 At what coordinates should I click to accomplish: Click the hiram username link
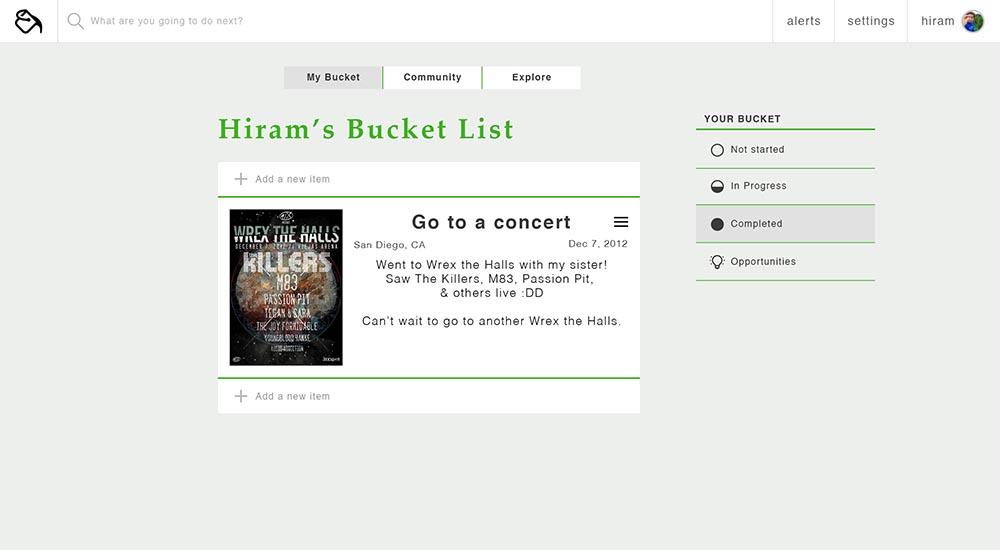(938, 21)
